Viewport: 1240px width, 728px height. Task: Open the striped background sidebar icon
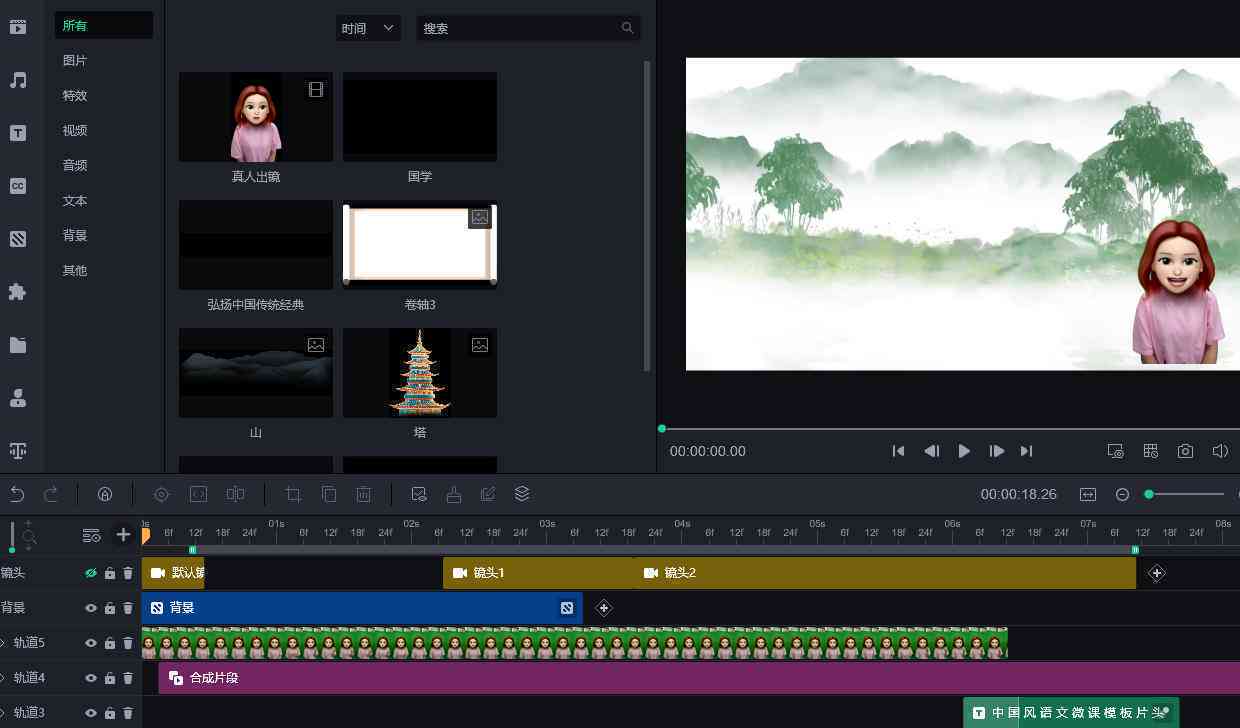coord(18,239)
